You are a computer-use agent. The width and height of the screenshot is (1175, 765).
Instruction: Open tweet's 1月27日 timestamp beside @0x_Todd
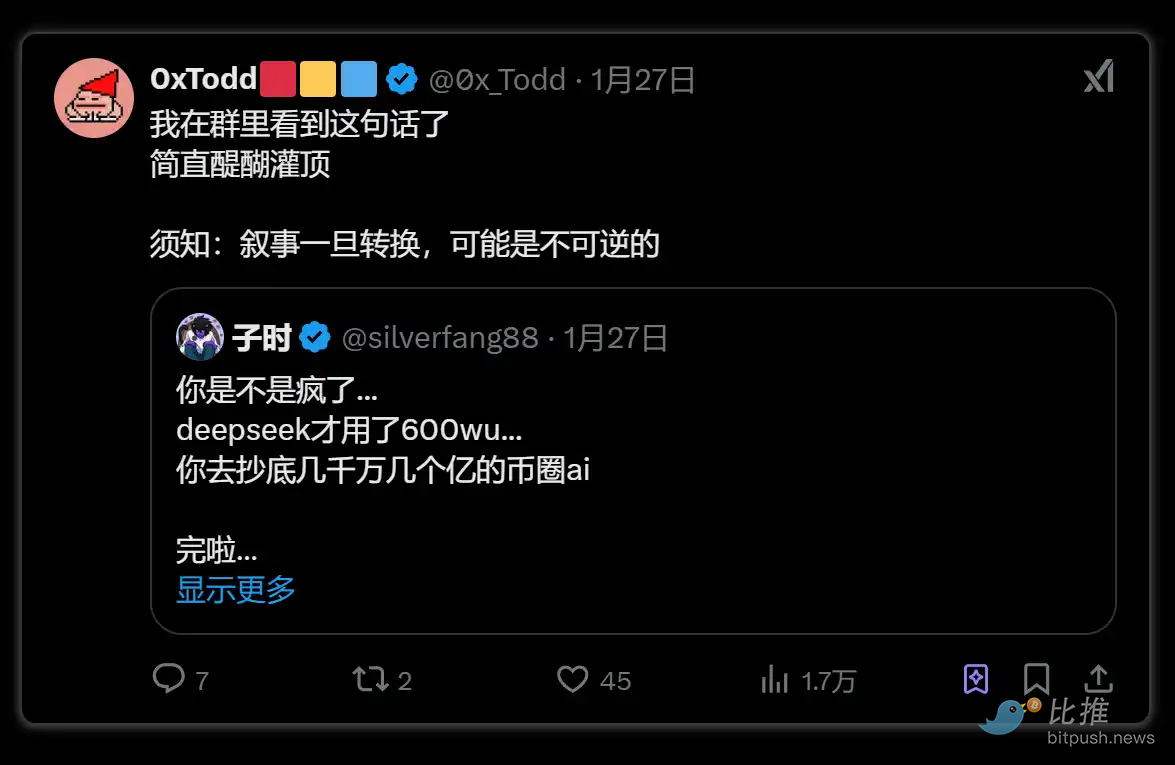point(642,79)
